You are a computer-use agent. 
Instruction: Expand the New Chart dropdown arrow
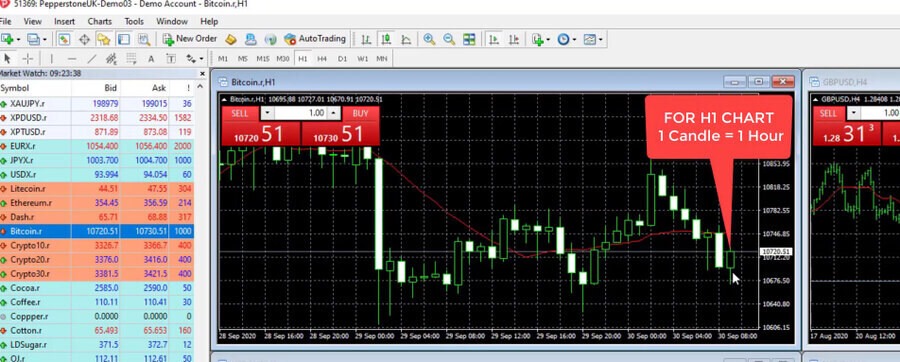pos(18,40)
